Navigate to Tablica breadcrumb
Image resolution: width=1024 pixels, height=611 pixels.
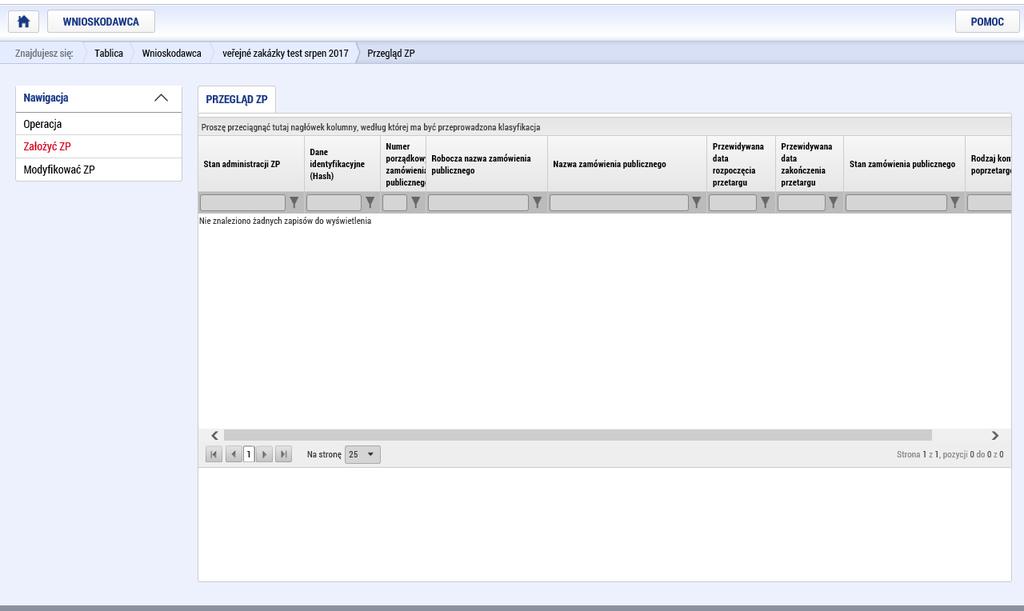tap(108, 54)
